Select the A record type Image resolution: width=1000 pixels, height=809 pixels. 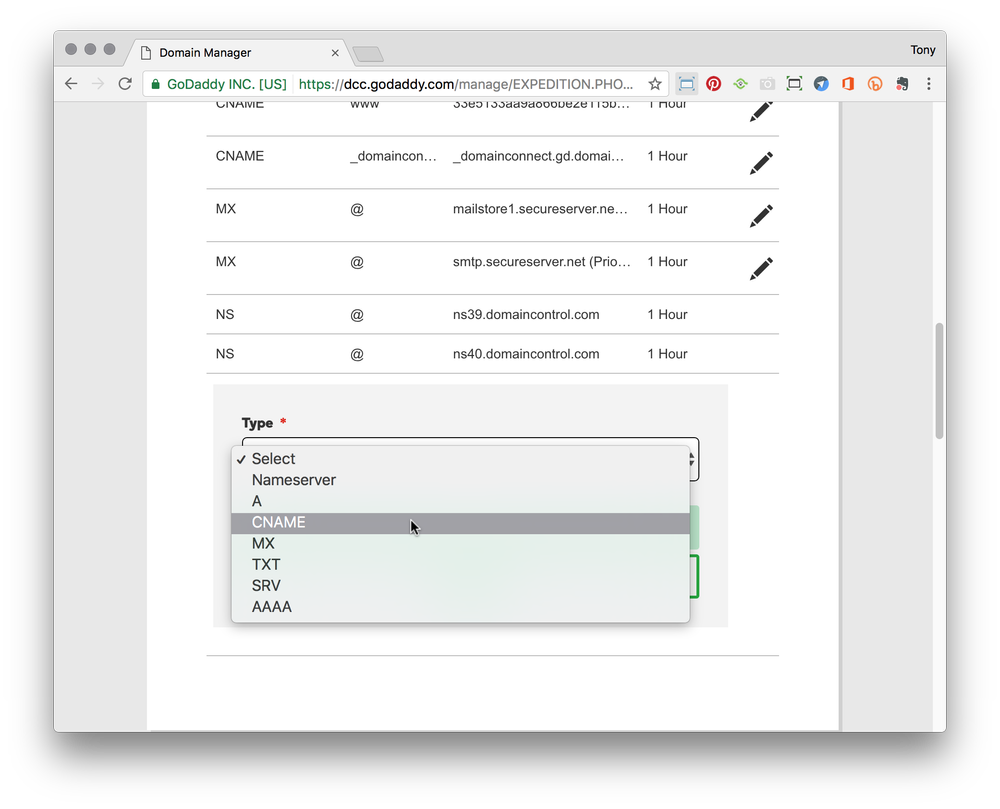click(x=460, y=500)
